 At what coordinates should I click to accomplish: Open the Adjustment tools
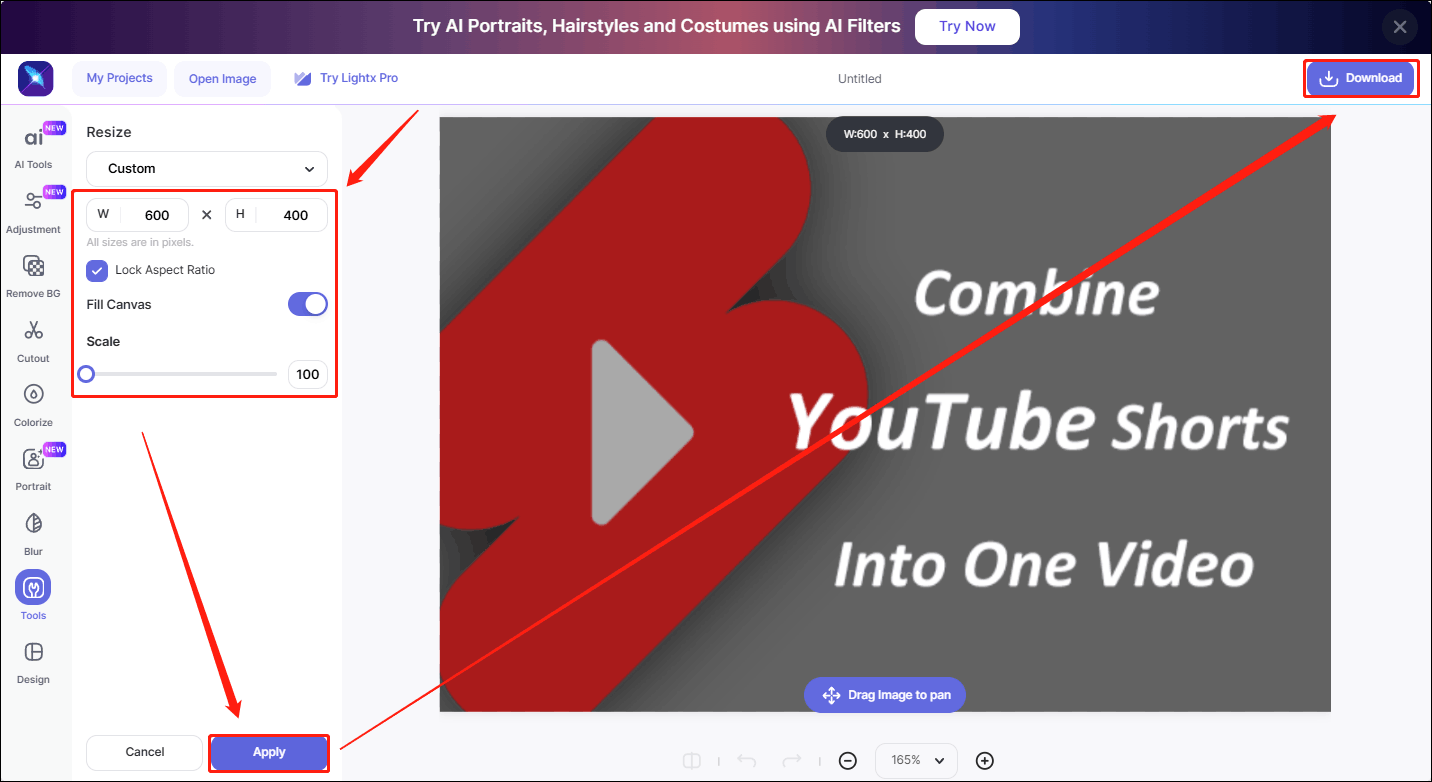(33, 211)
